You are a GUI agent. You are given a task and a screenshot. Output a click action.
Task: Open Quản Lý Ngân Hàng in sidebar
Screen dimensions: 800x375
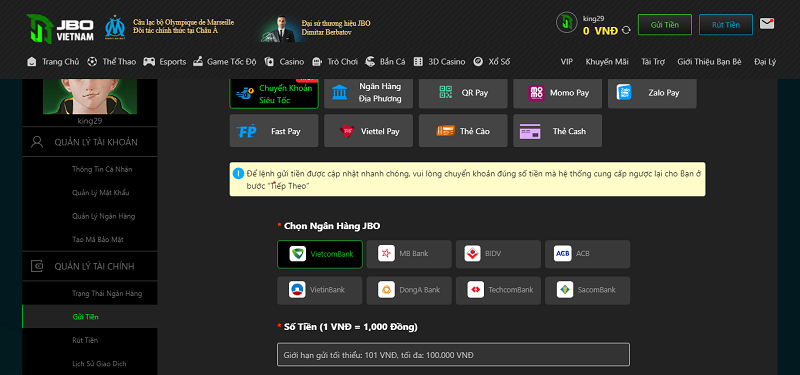104,216
